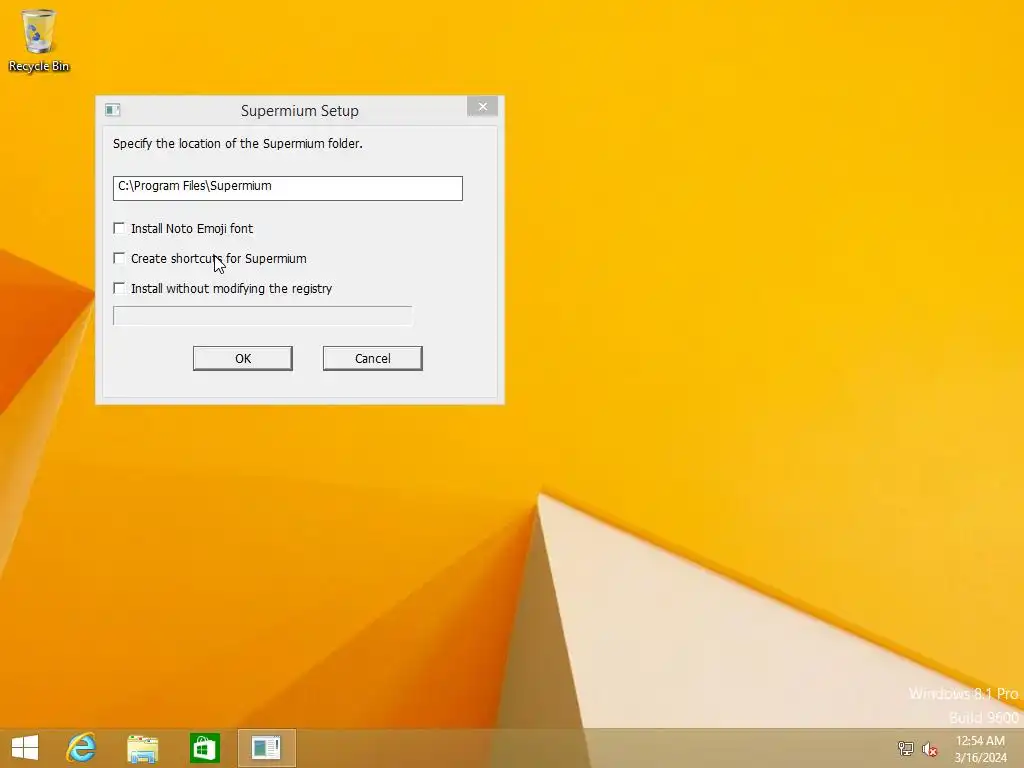Viewport: 1024px width, 768px height.
Task: Click the "Specify the location of the Supermium folder." text
Action: coord(238,144)
